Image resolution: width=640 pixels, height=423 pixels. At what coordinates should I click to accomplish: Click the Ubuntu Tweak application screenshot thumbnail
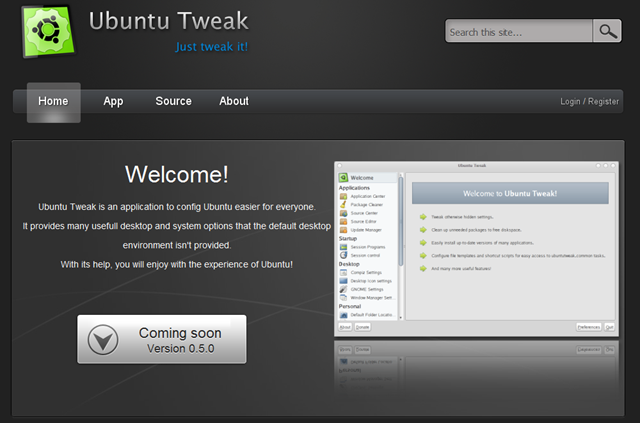pyautogui.click(x=476, y=249)
